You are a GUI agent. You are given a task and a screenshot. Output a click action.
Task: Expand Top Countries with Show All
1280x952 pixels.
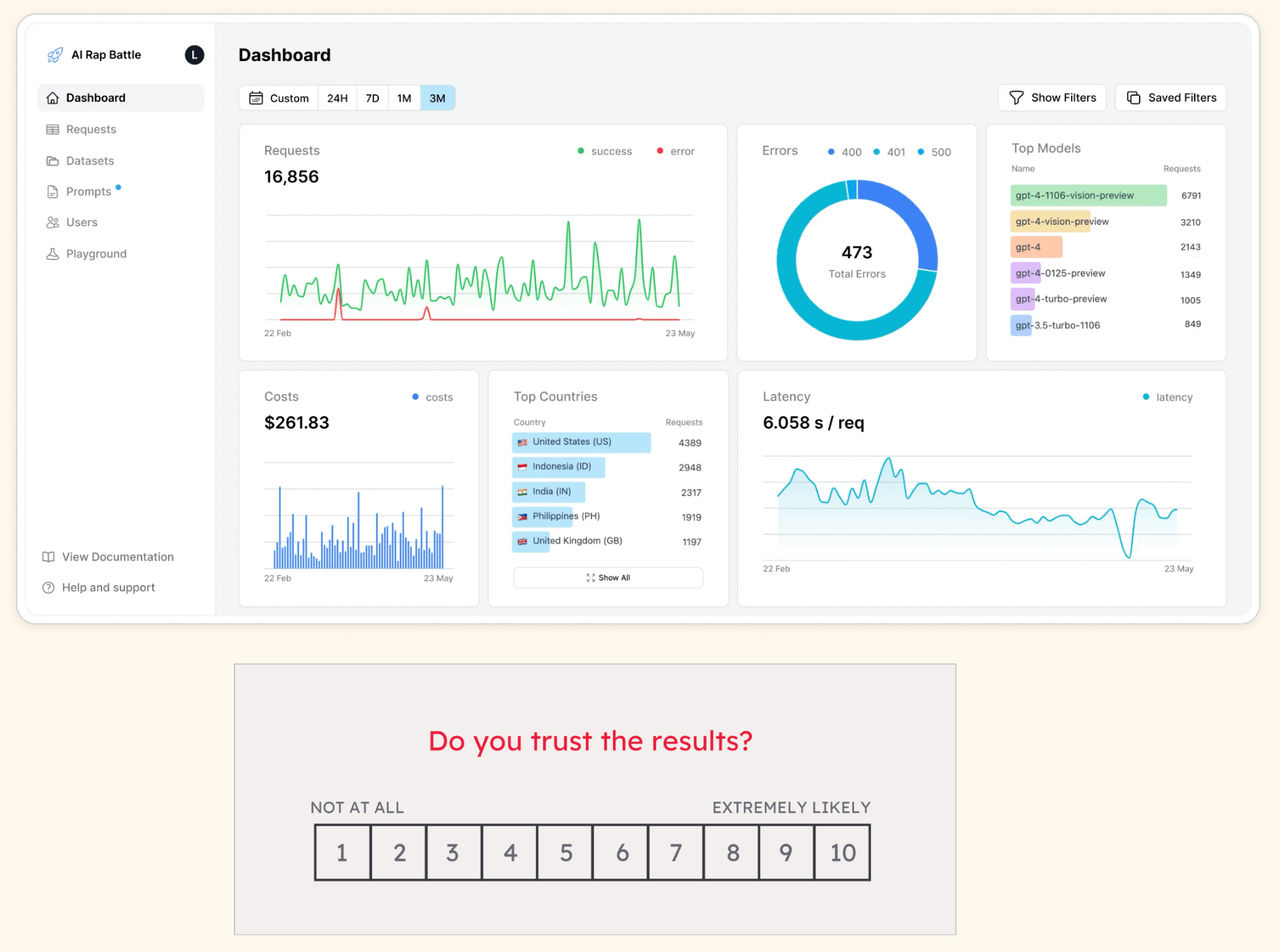[x=608, y=577]
